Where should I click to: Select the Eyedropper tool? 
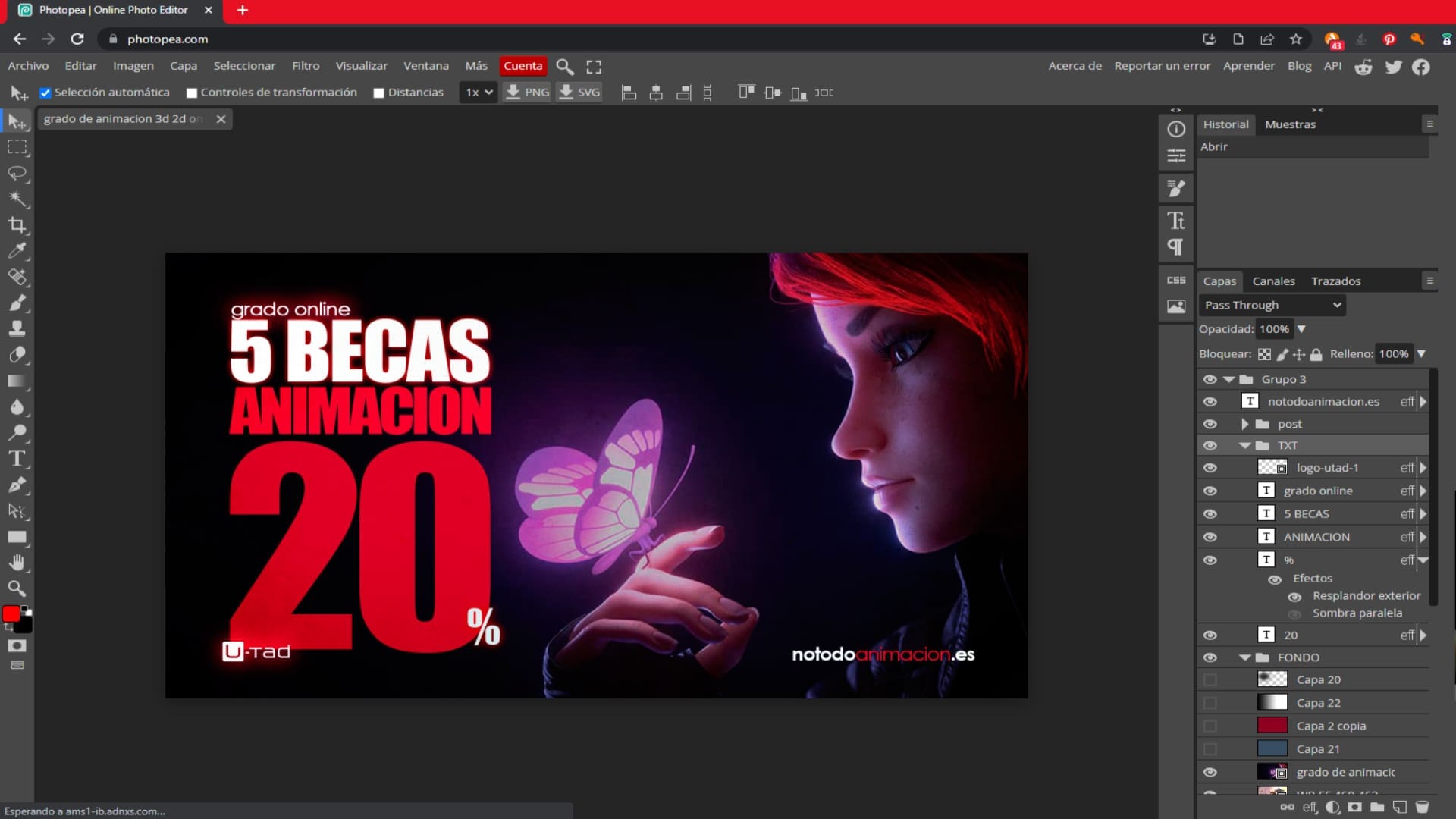17,251
